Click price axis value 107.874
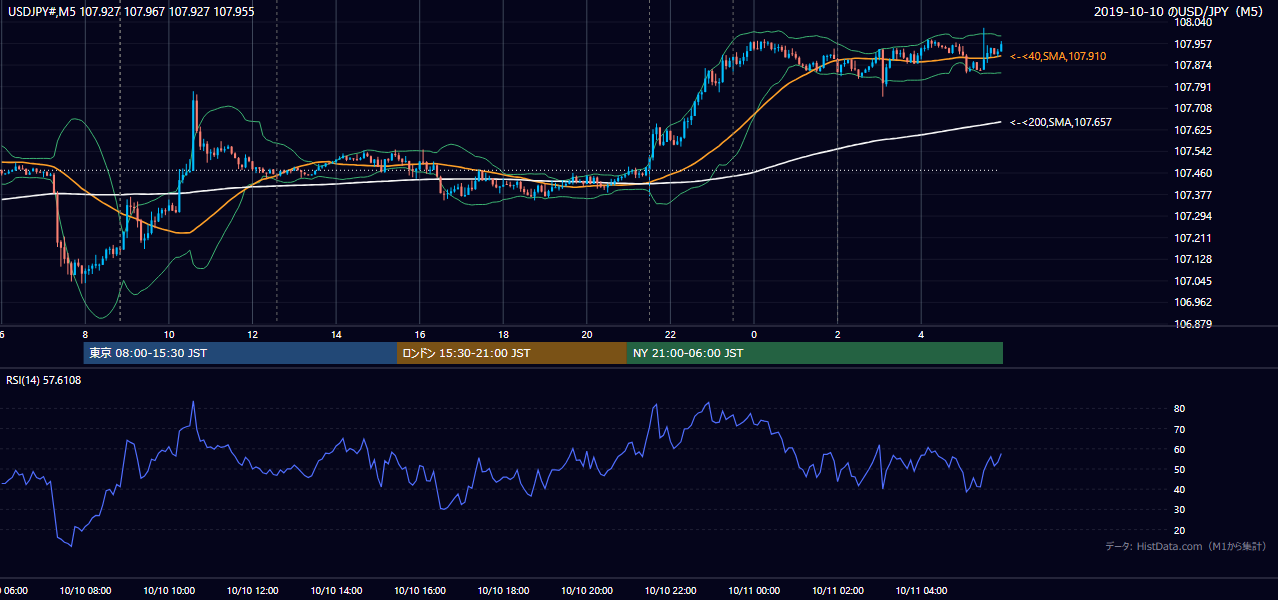This screenshot has height=600, width=1278. [1194, 65]
